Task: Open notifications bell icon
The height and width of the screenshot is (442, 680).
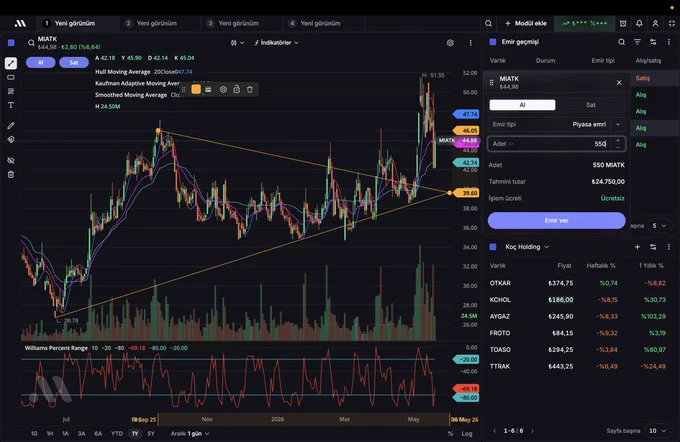Action: tap(639, 23)
